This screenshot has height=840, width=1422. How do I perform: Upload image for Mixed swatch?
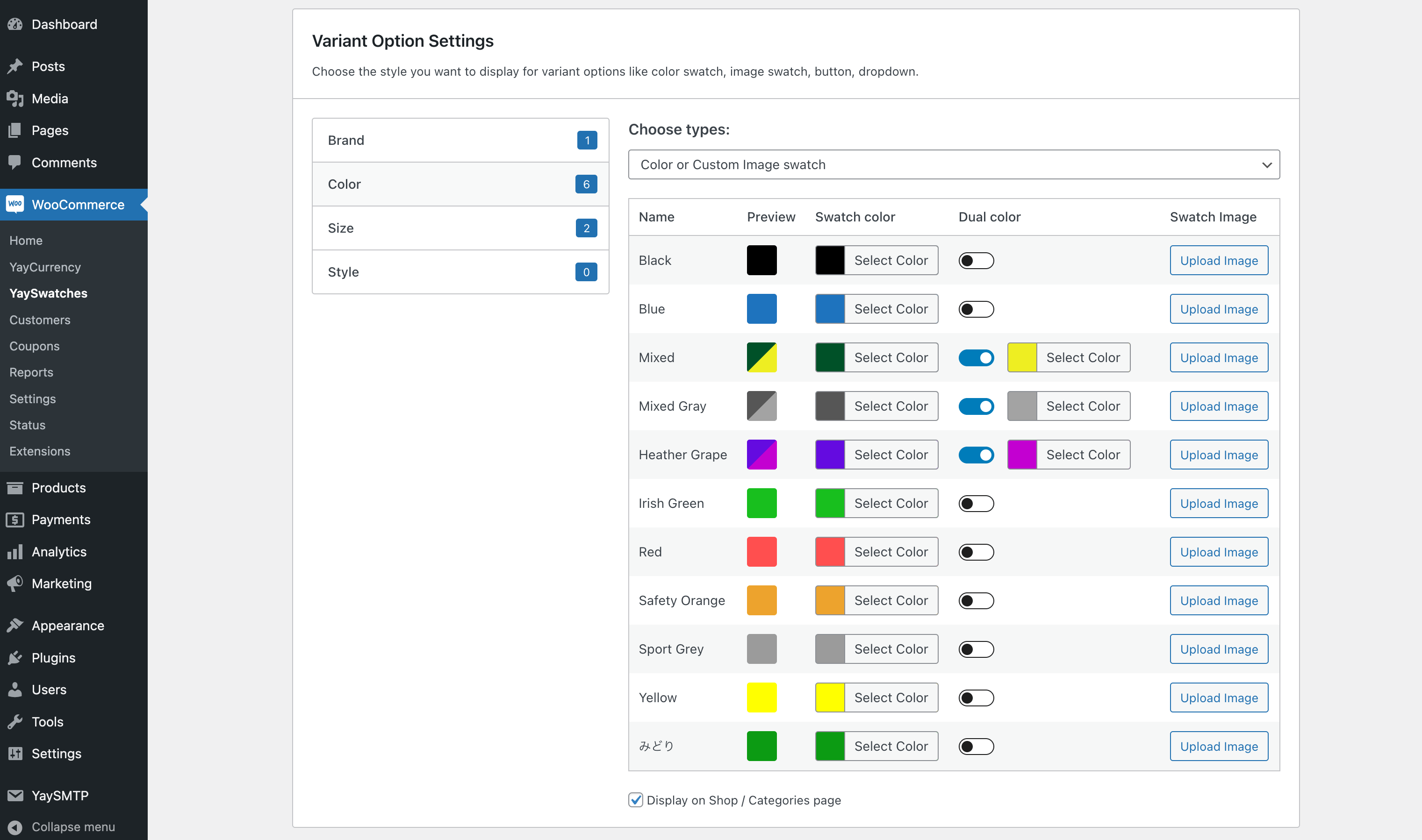1219,358
